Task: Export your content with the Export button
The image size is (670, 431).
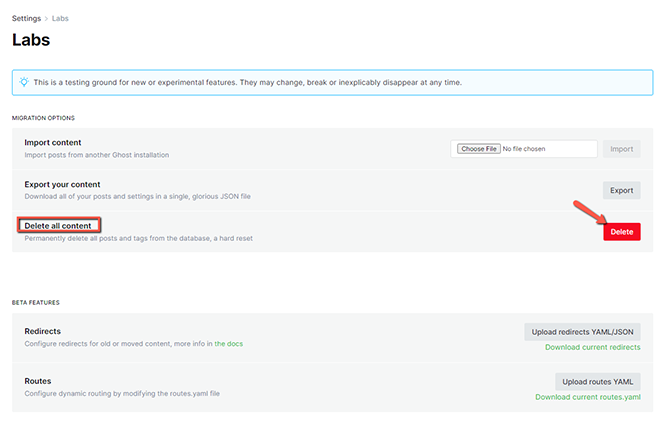Action: [621, 190]
